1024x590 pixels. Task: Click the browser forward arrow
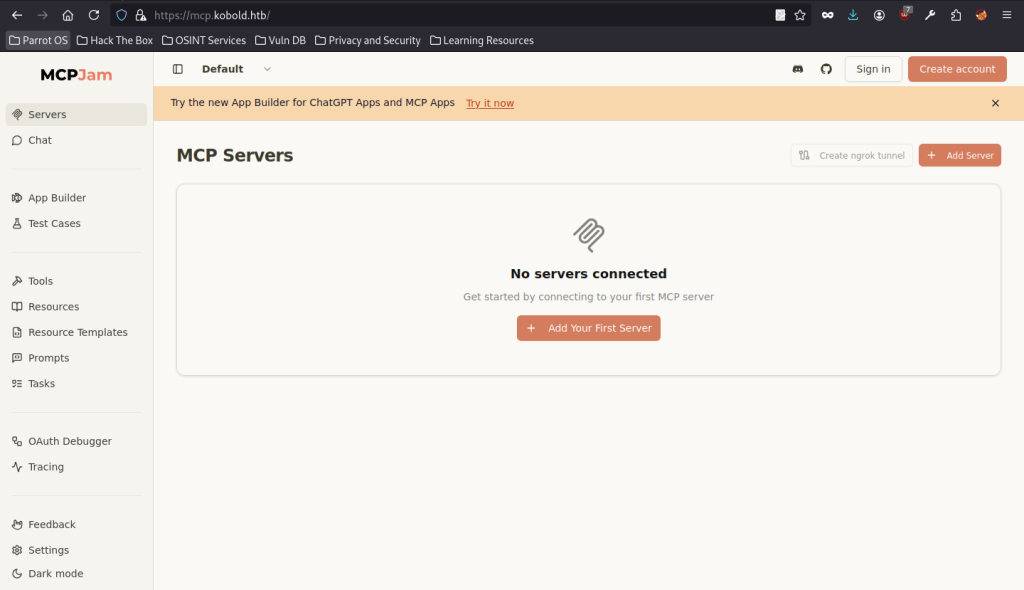[x=42, y=15]
